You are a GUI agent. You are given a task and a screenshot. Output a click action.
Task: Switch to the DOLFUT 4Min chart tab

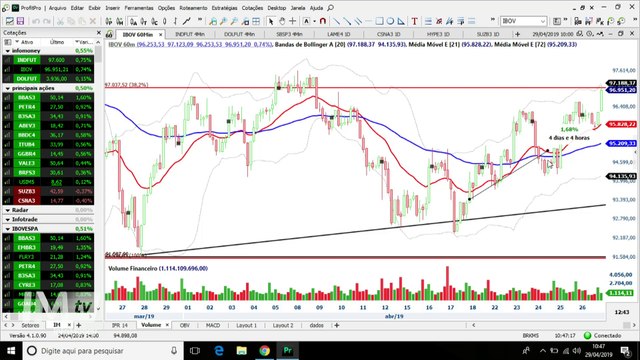click(x=239, y=34)
